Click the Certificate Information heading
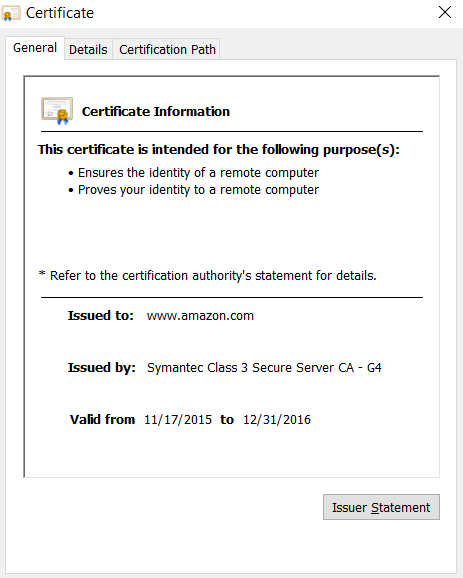 pos(156,111)
